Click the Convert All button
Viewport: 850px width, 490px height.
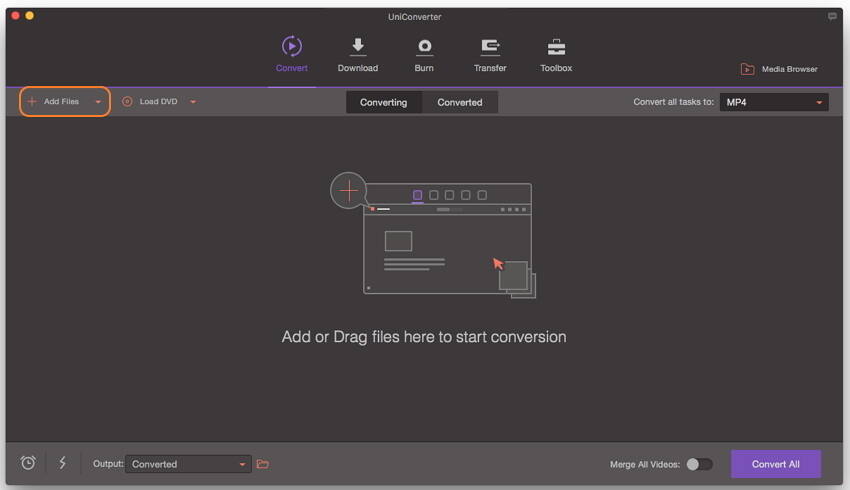pos(776,464)
